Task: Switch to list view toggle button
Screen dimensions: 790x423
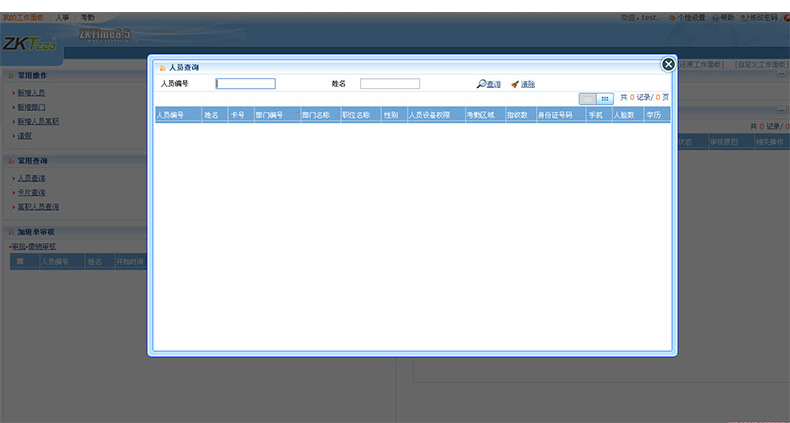Action: 588,98
